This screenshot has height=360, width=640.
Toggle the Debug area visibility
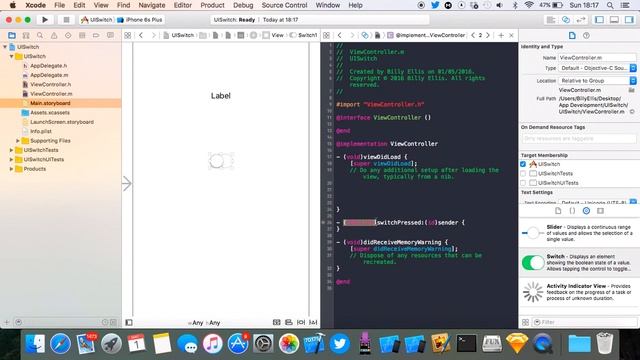tap(614, 20)
